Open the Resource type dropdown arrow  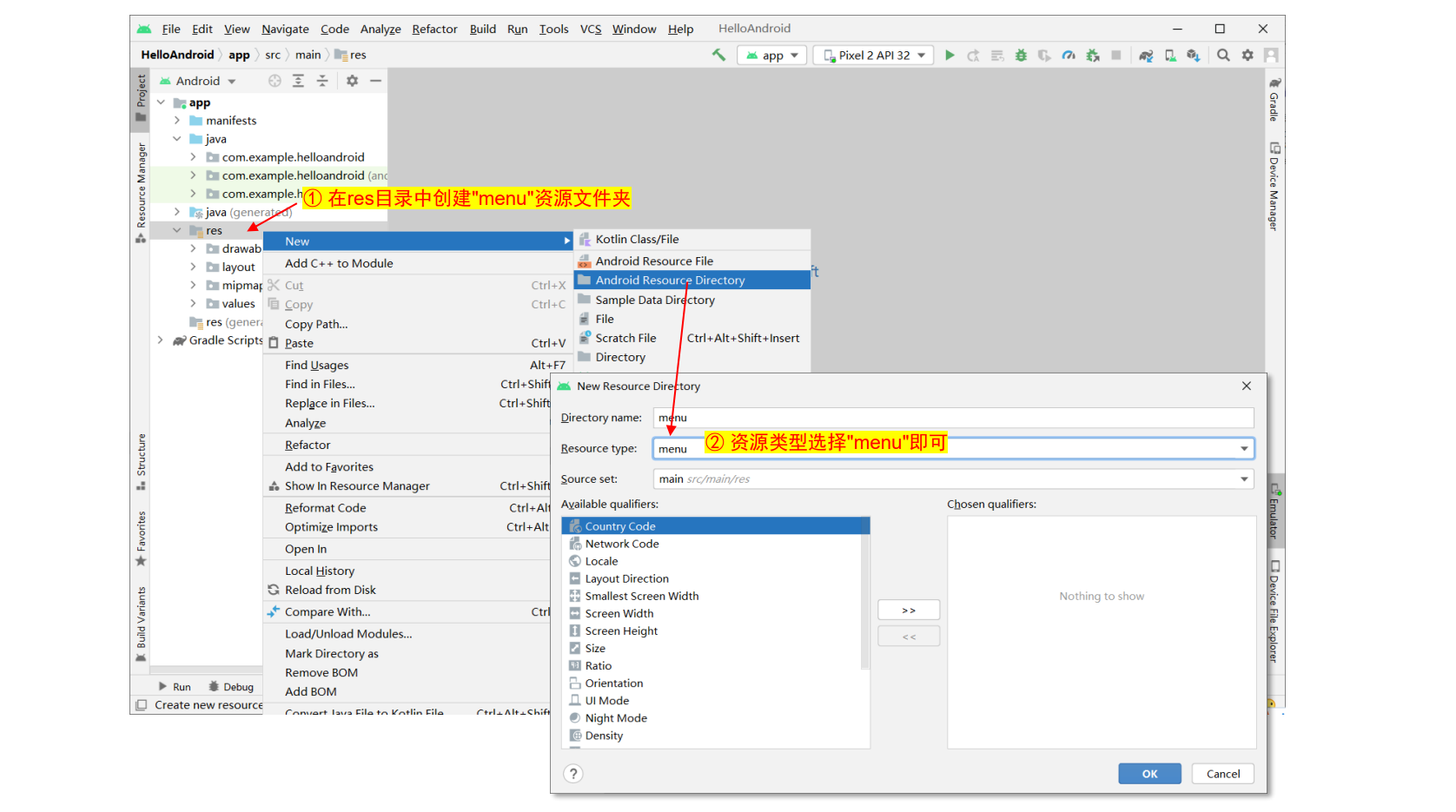pos(1244,448)
